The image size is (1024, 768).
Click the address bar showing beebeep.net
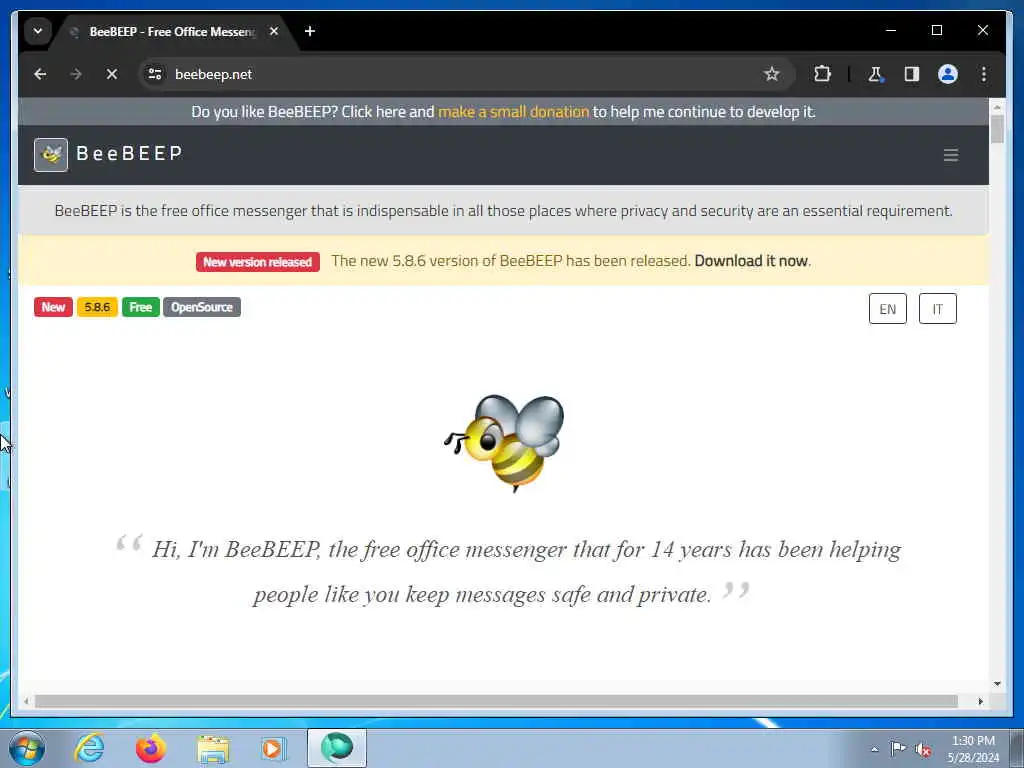(466, 74)
